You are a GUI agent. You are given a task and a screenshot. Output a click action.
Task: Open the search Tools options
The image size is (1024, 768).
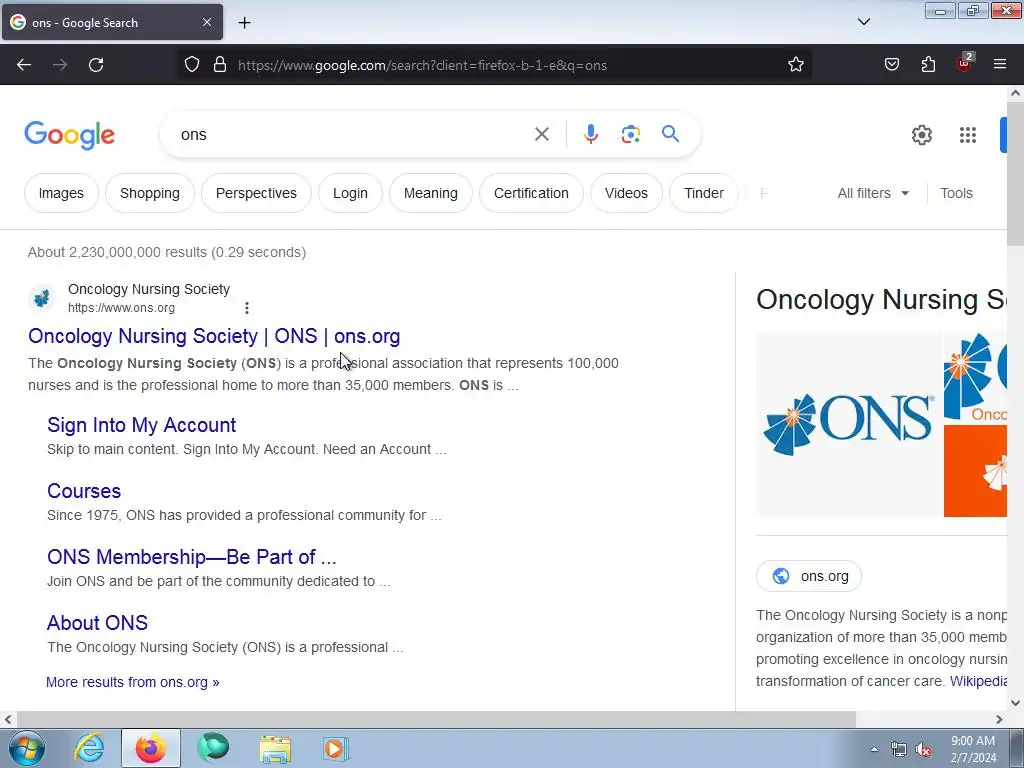click(956, 193)
